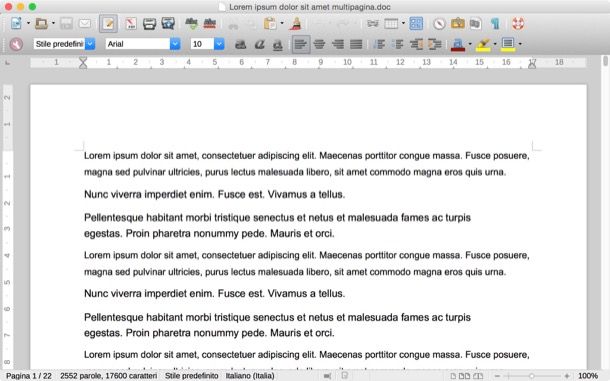The height and width of the screenshot is (381, 610).
Task: Select book view layout icon
Action: (478, 376)
